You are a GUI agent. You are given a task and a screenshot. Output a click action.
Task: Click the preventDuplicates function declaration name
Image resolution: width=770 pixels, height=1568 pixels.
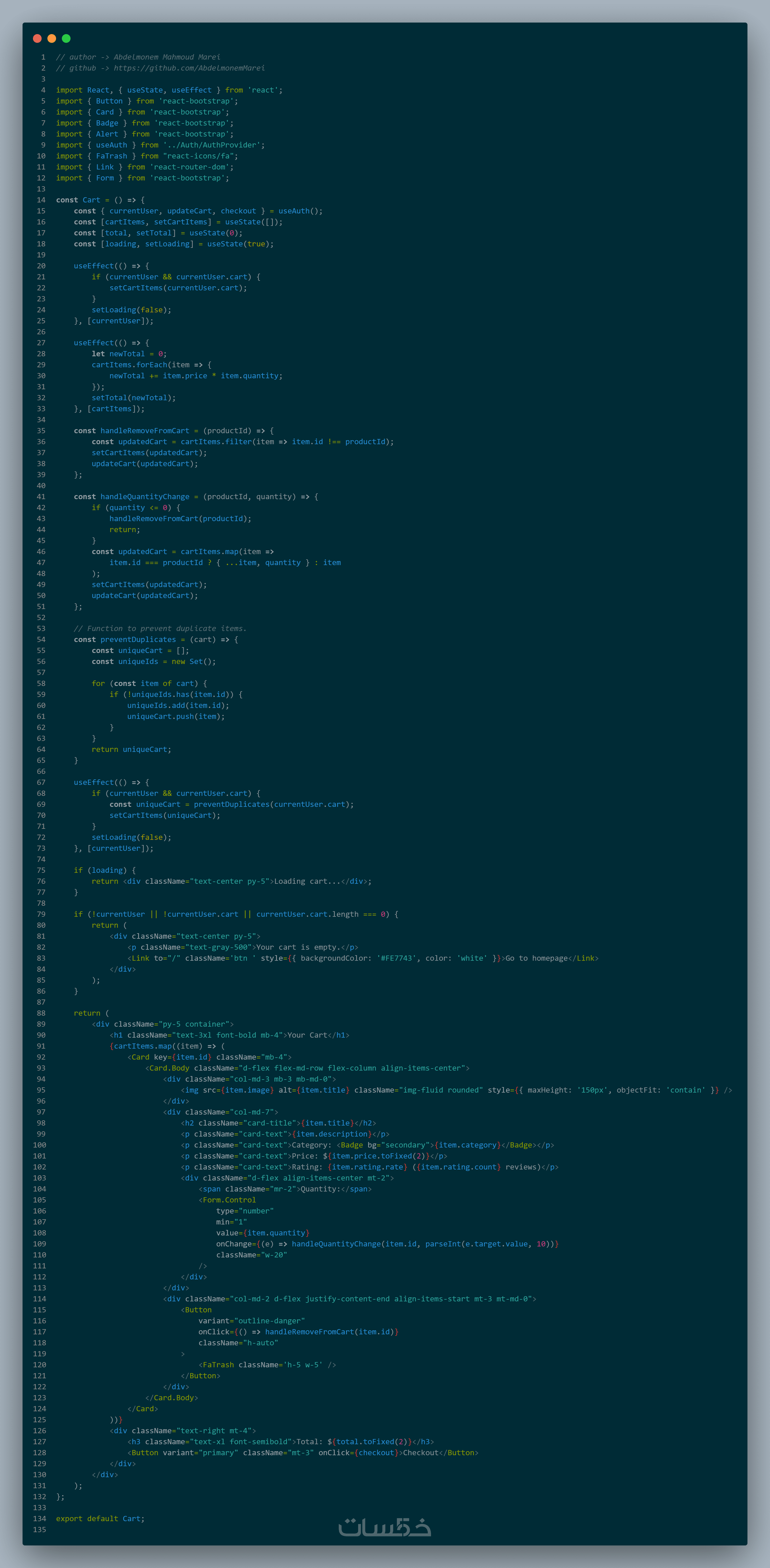coord(138,640)
